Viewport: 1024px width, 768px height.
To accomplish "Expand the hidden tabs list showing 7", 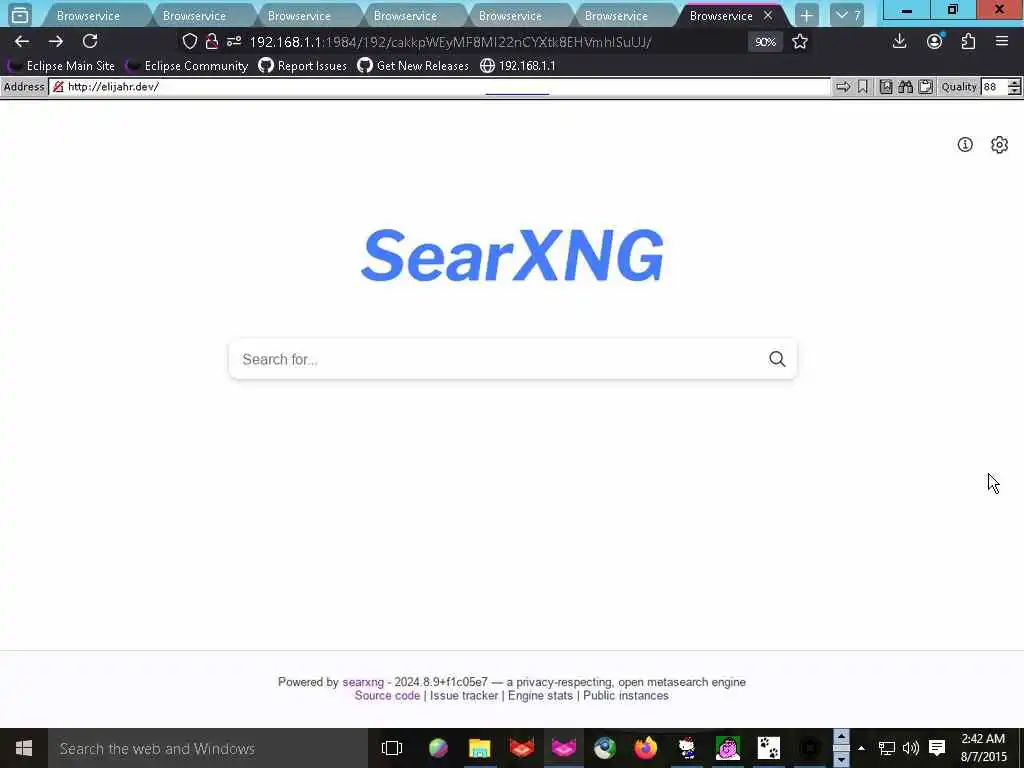I will tap(848, 16).
